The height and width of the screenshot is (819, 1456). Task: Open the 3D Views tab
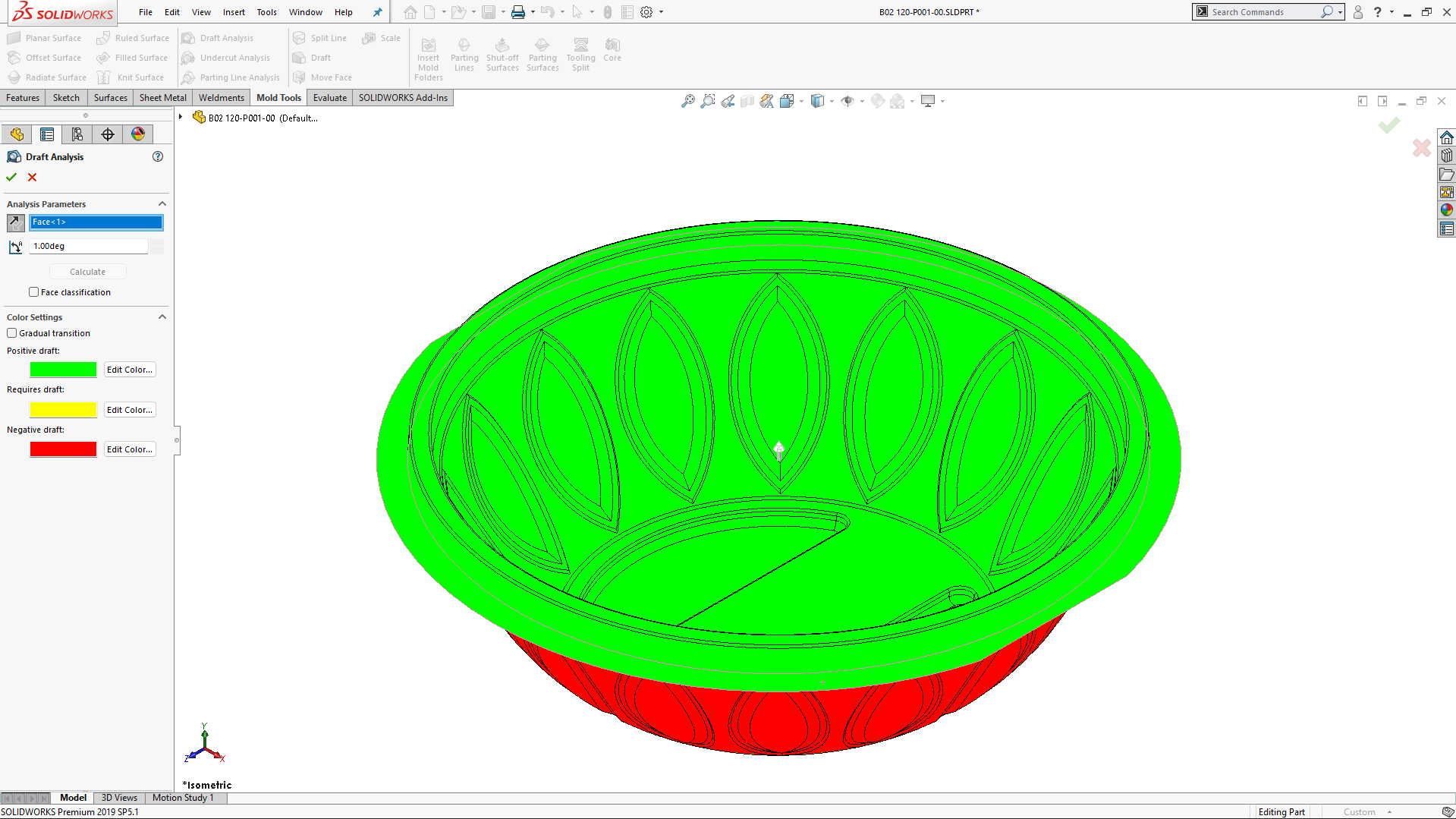[119, 798]
